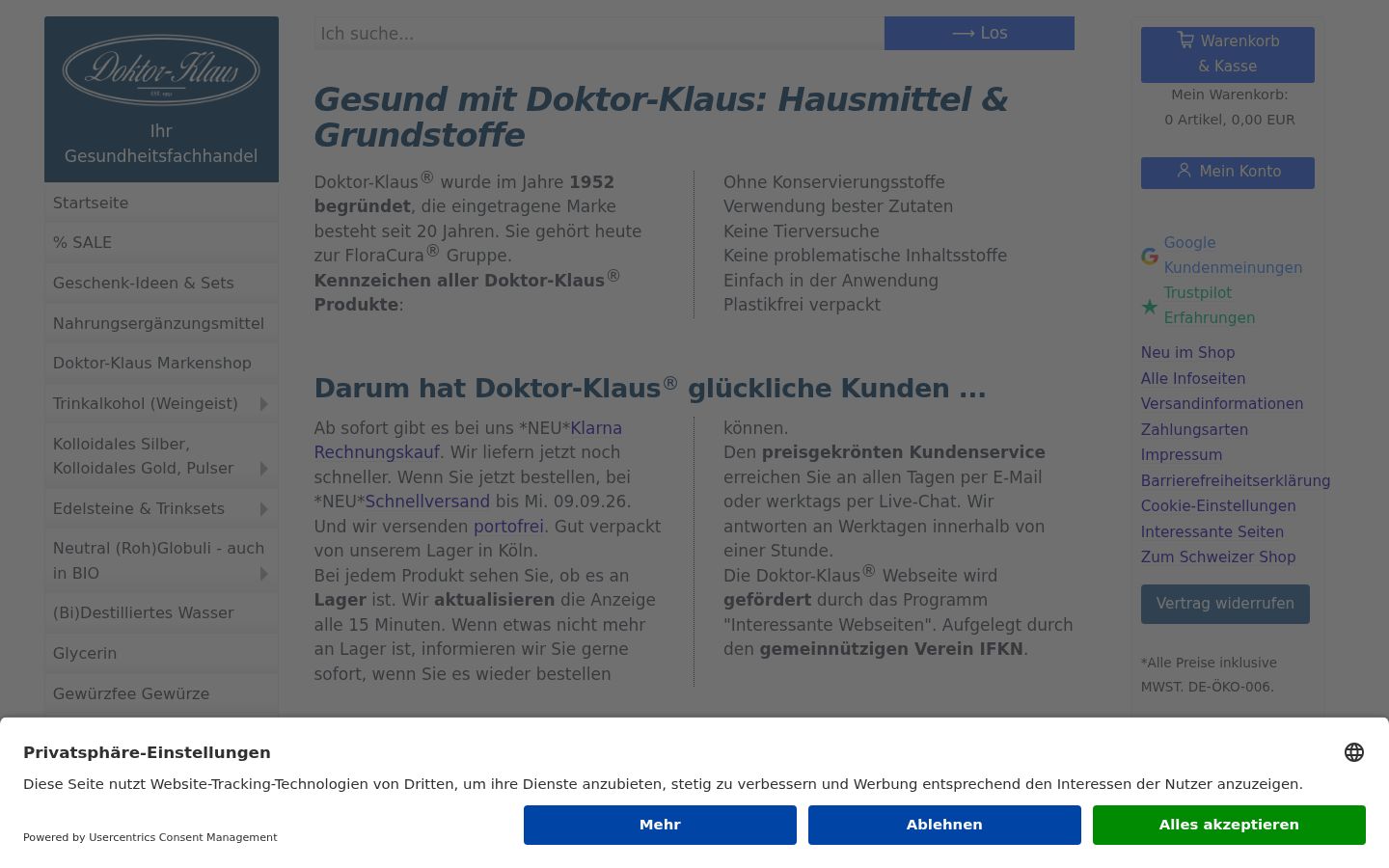The width and height of the screenshot is (1389, 868).
Task: Click 'Darum hat Doktor-Klaus glückliche Kunden' heading
Action: (650, 388)
